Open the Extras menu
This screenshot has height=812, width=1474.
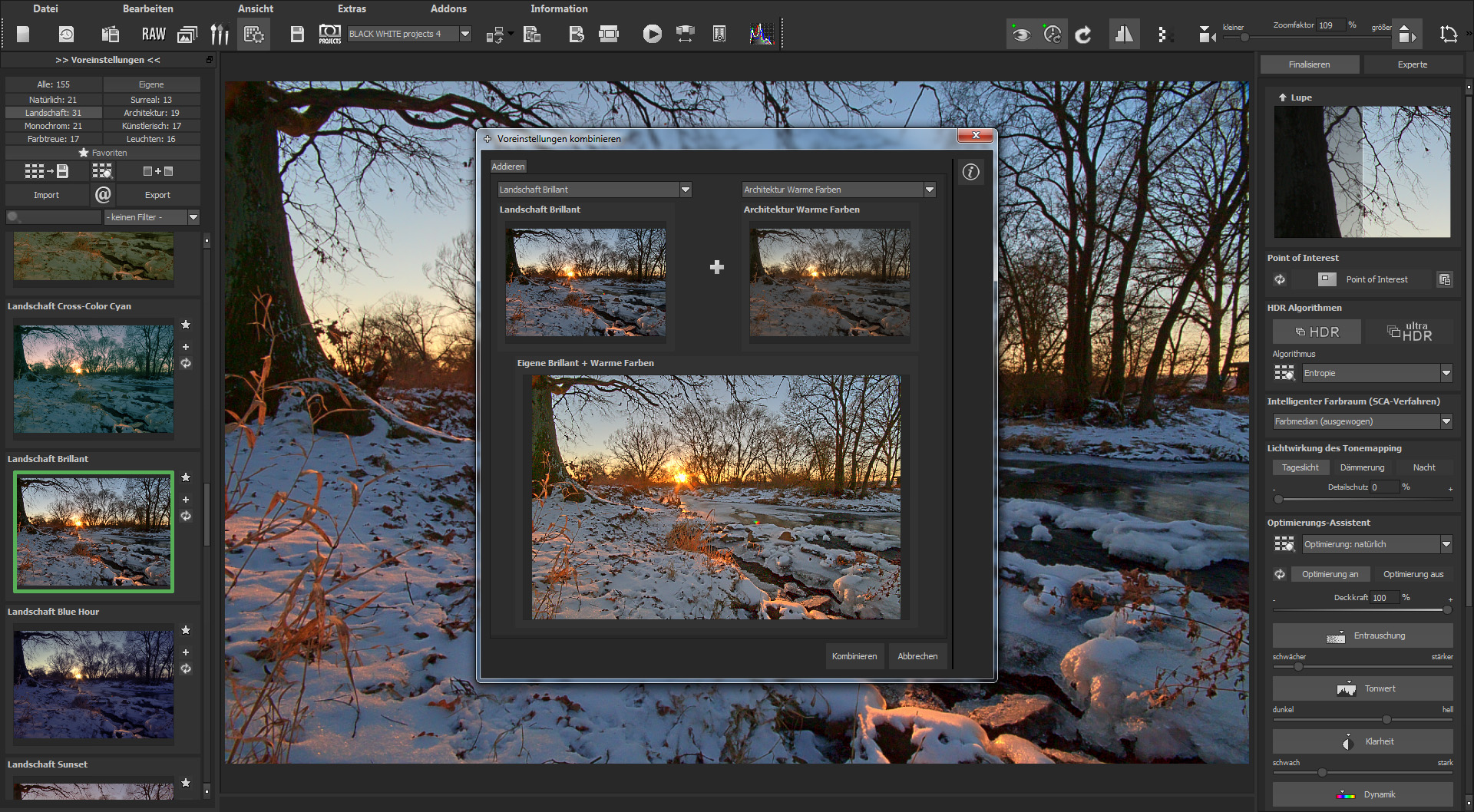tap(352, 8)
